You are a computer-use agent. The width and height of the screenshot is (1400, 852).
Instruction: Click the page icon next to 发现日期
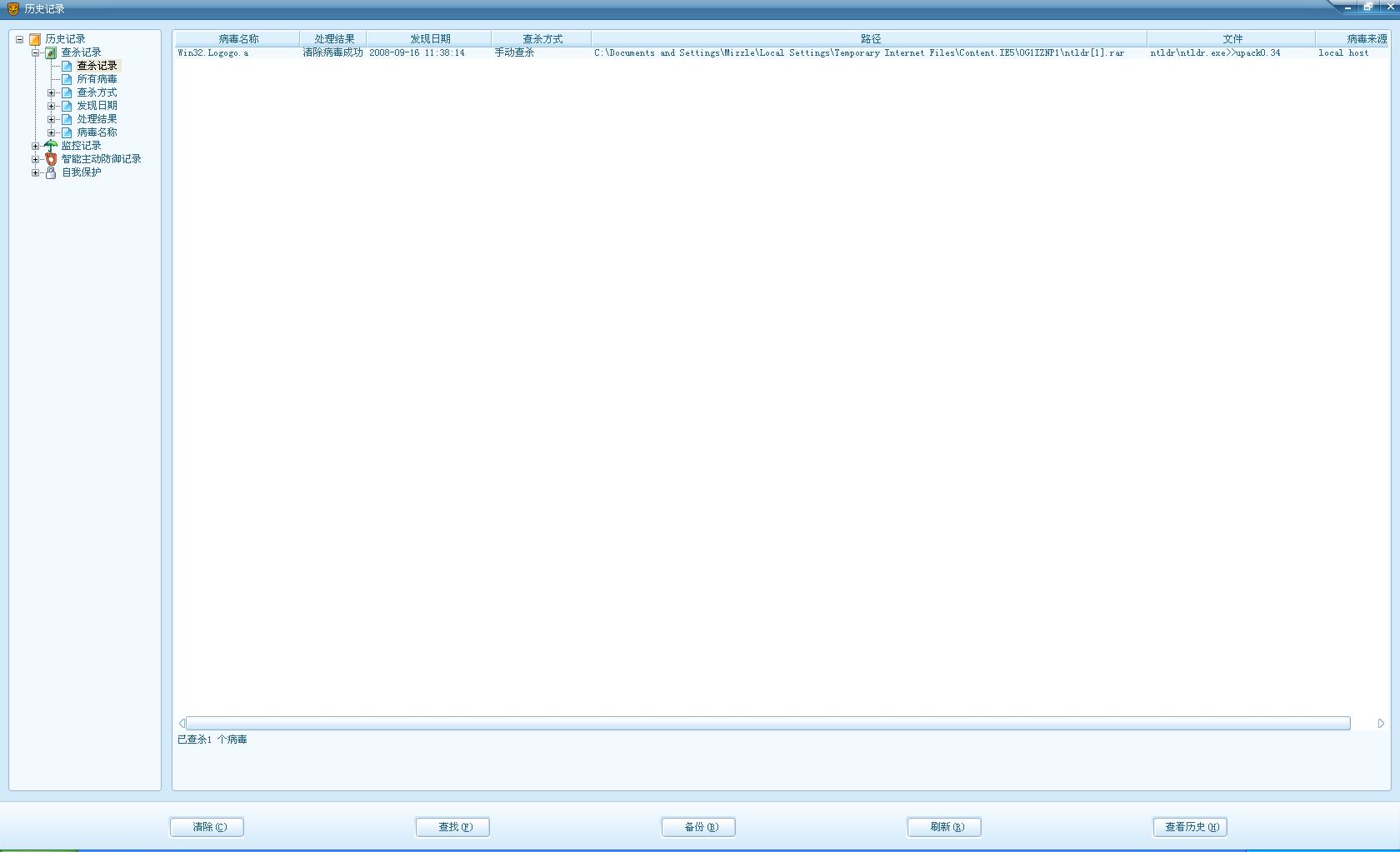(x=67, y=106)
